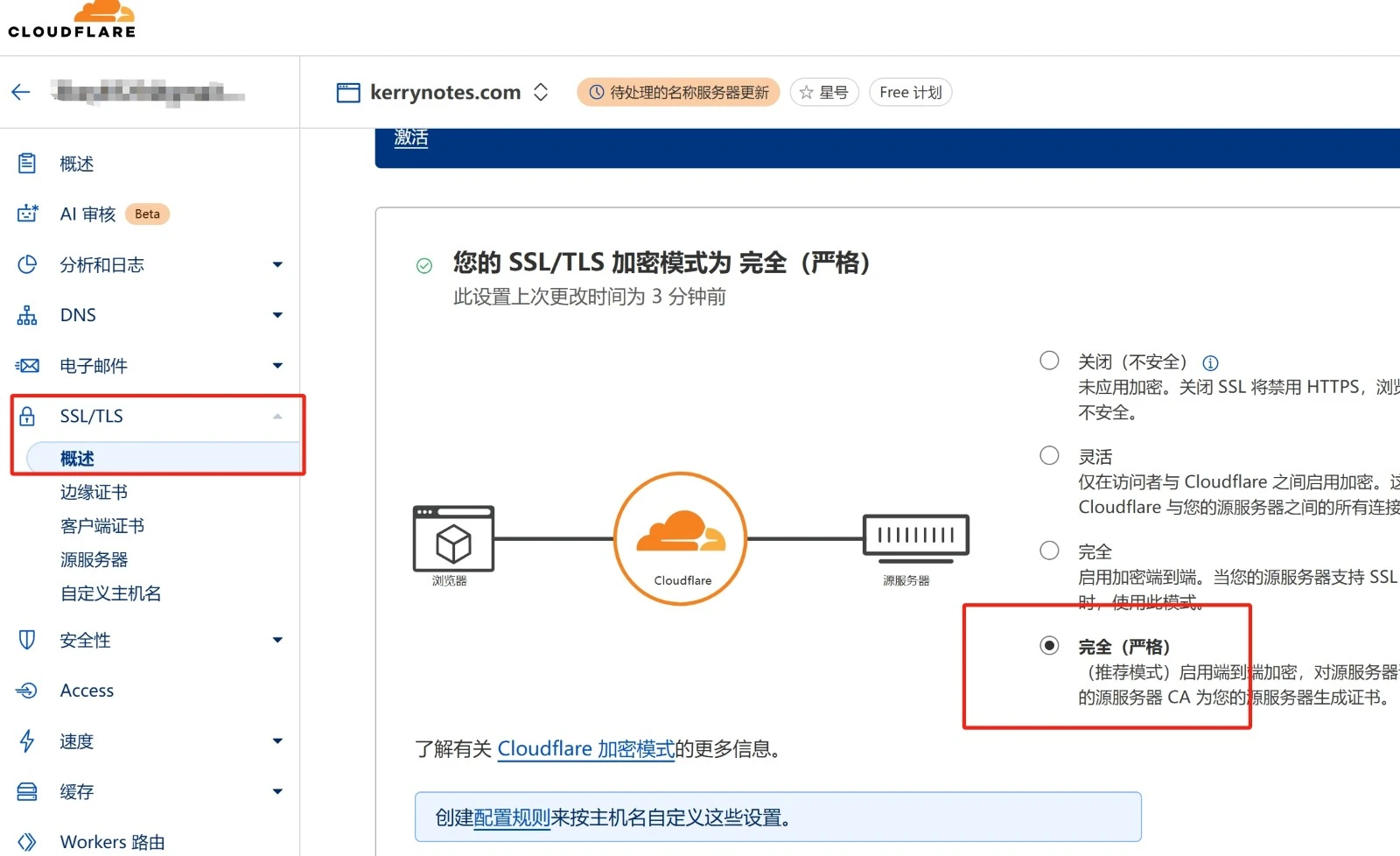Click the info icon next to 关闭（不安全）
The width and height of the screenshot is (1400, 856).
(1210, 362)
